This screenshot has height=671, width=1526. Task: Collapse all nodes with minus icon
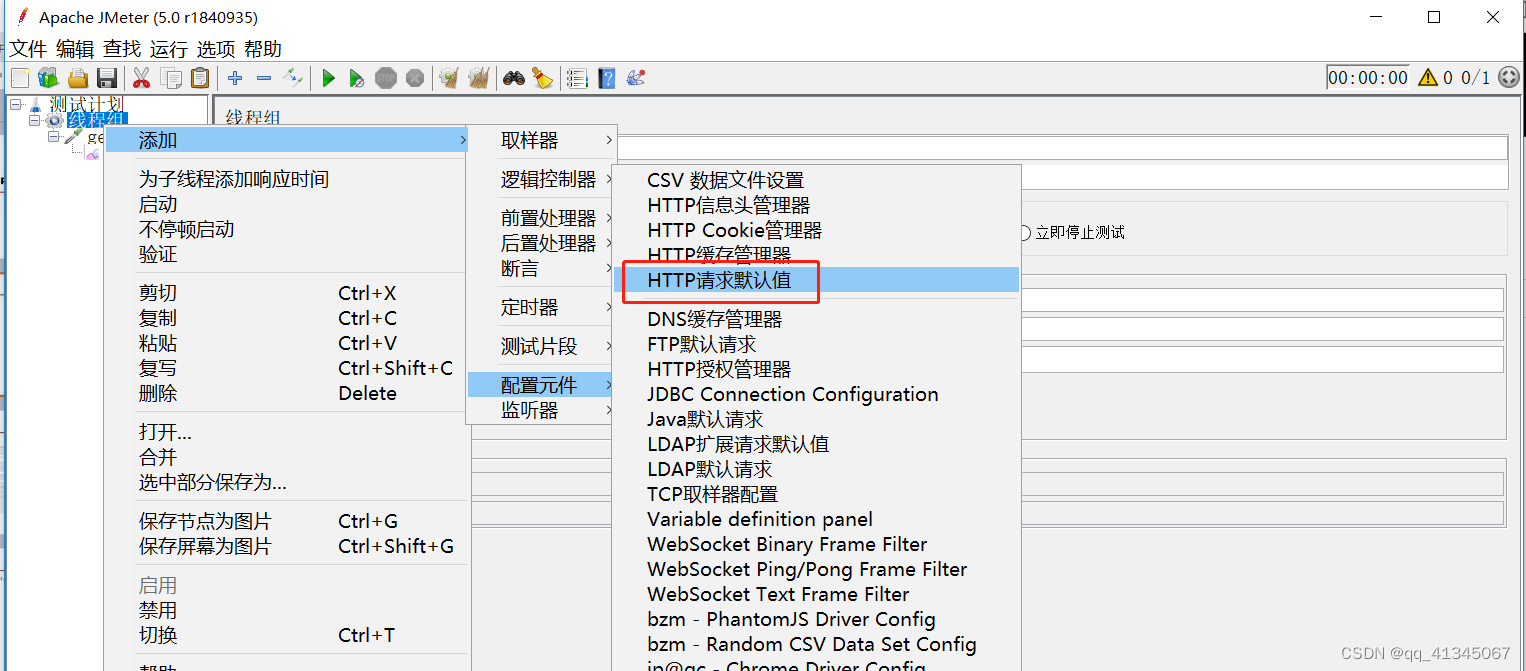tap(264, 78)
